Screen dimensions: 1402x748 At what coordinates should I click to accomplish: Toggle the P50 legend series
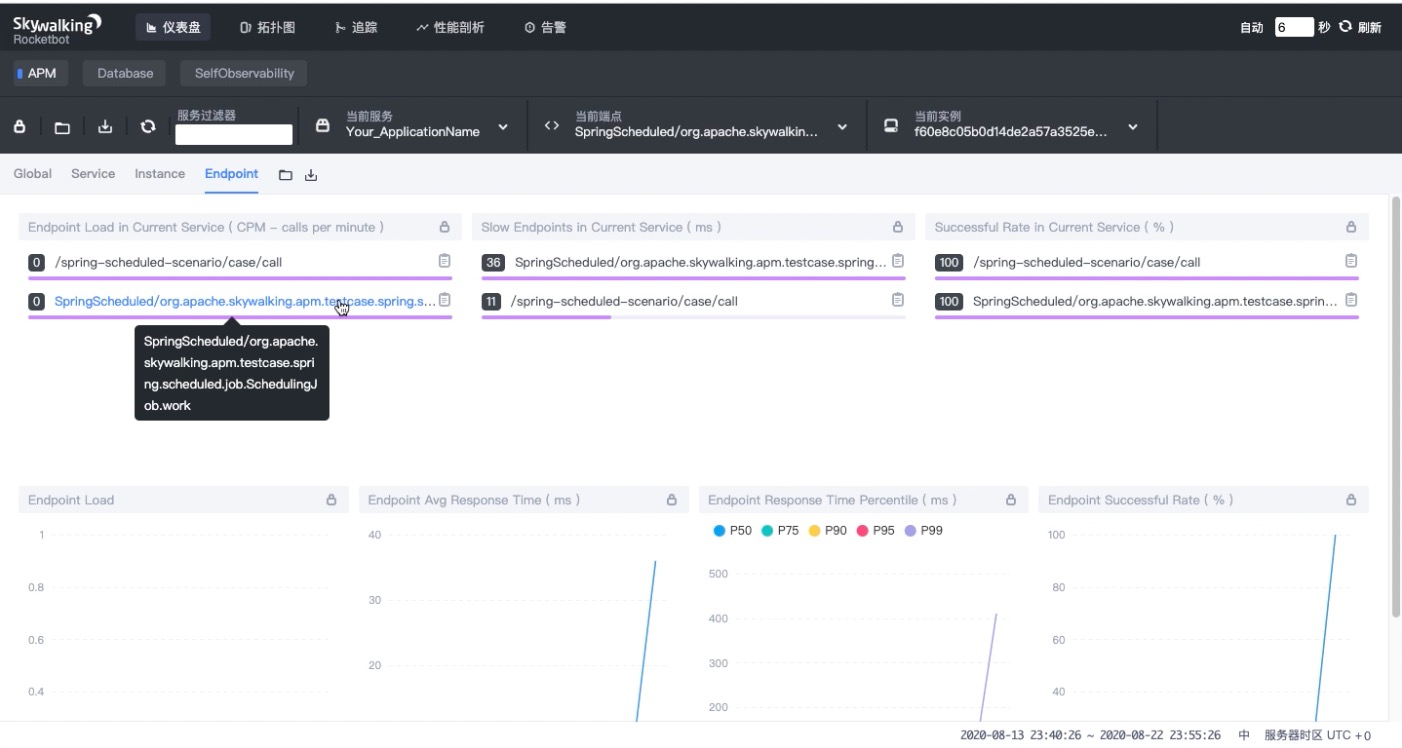click(x=732, y=531)
